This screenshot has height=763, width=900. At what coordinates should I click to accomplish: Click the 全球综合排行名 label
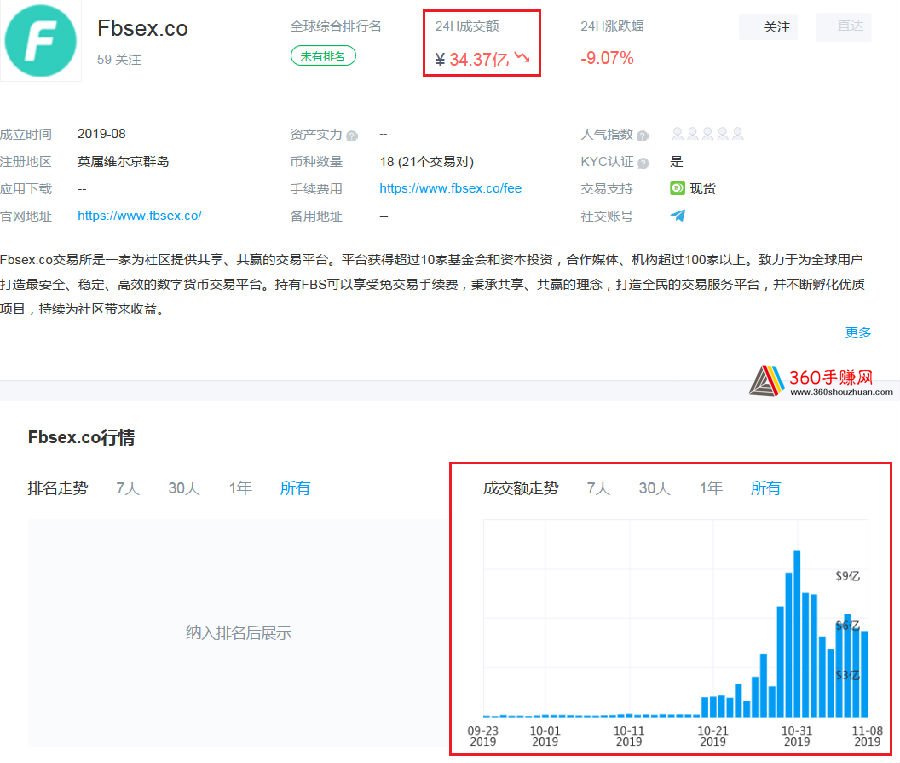pyautogui.click(x=336, y=26)
